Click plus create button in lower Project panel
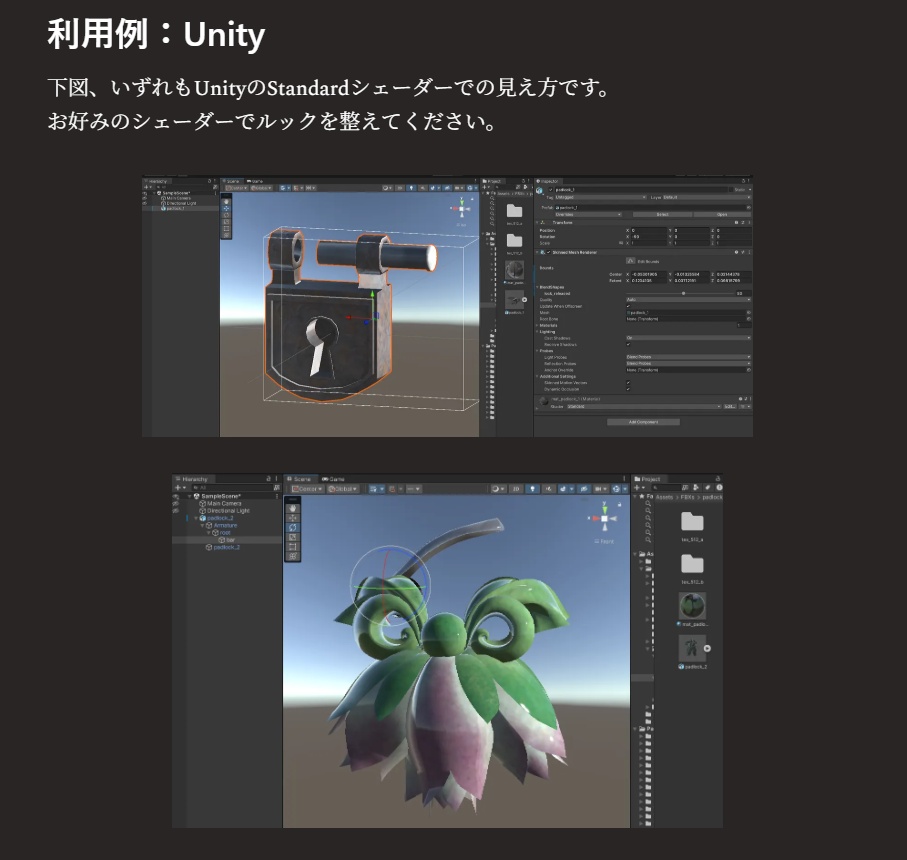 639,488
